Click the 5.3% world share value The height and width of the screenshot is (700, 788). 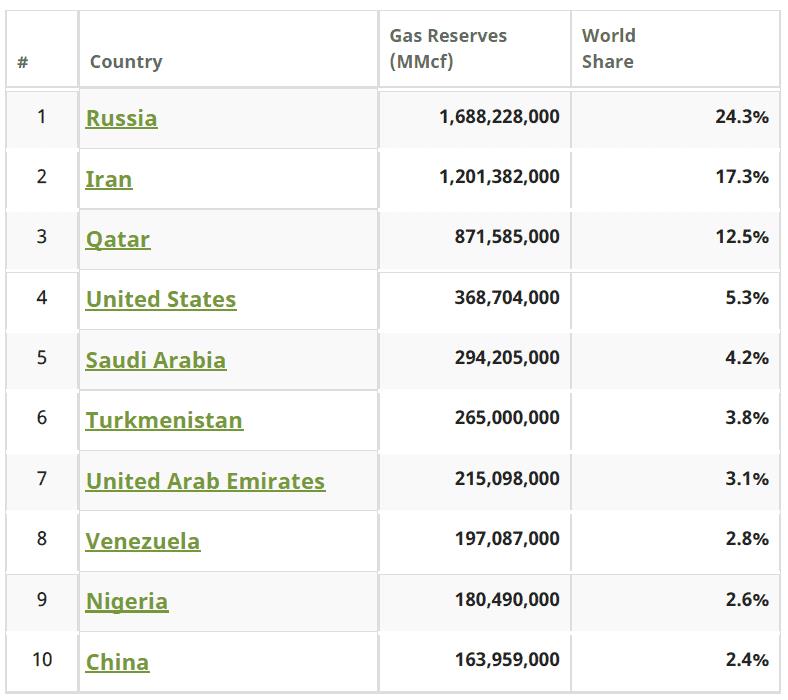746,298
